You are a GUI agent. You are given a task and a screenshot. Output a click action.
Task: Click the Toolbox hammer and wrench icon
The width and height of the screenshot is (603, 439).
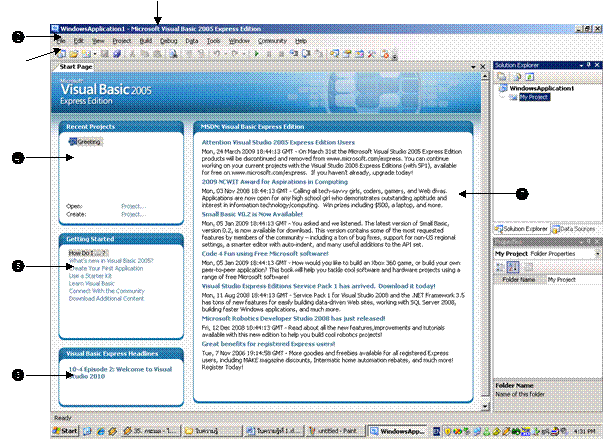tap(371, 54)
